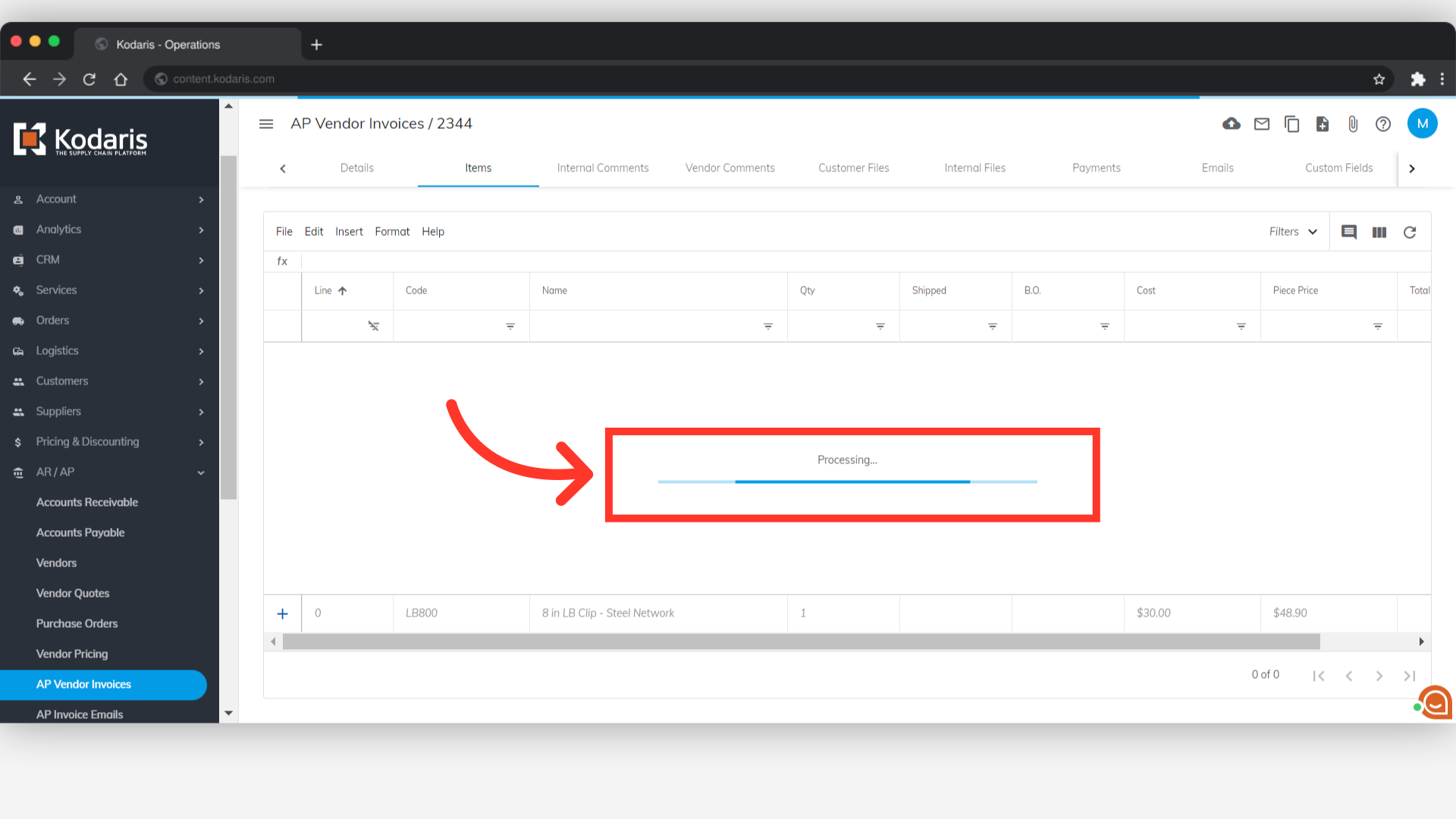Open the grid comments icon
Viewport: 1456px width, 819px height.
click(x=1349, y=232)
